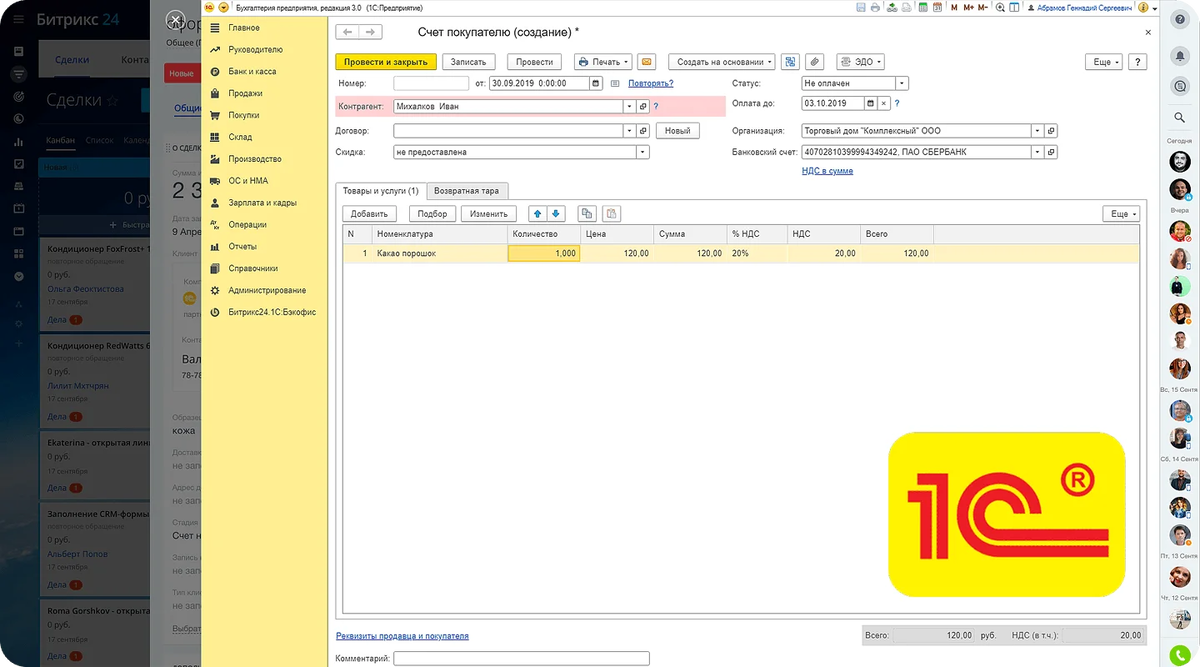
Task: Click the copy row icon in the table toolbar
Action: (587, 214)
